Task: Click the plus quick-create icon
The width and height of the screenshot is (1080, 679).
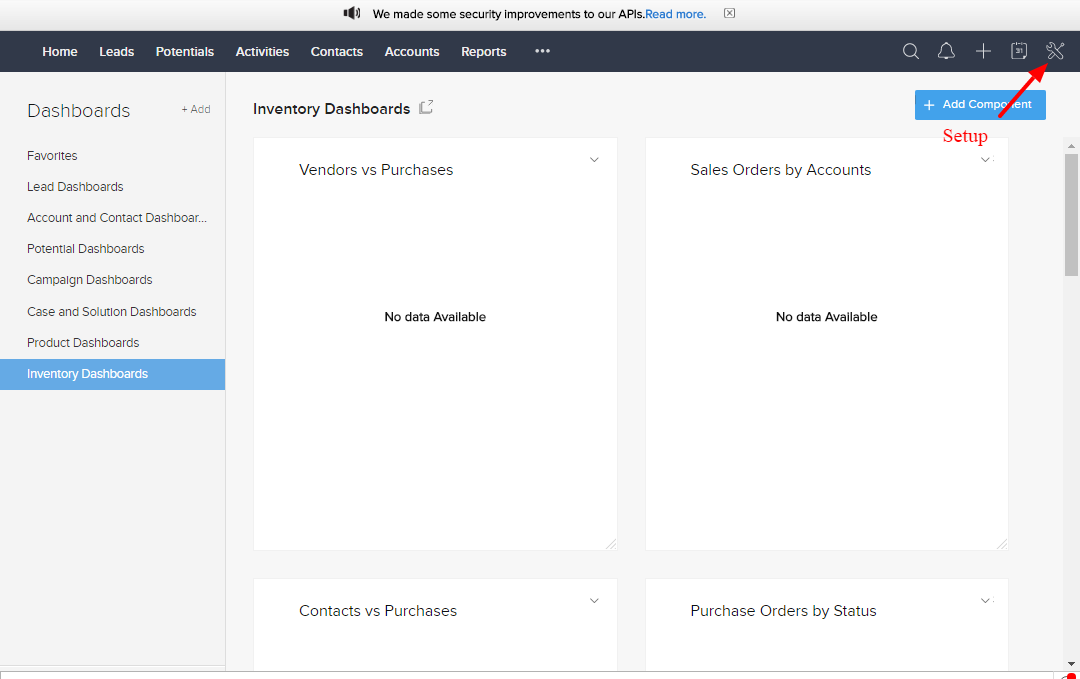Action: pyautogui.click(x=983, y=51)
